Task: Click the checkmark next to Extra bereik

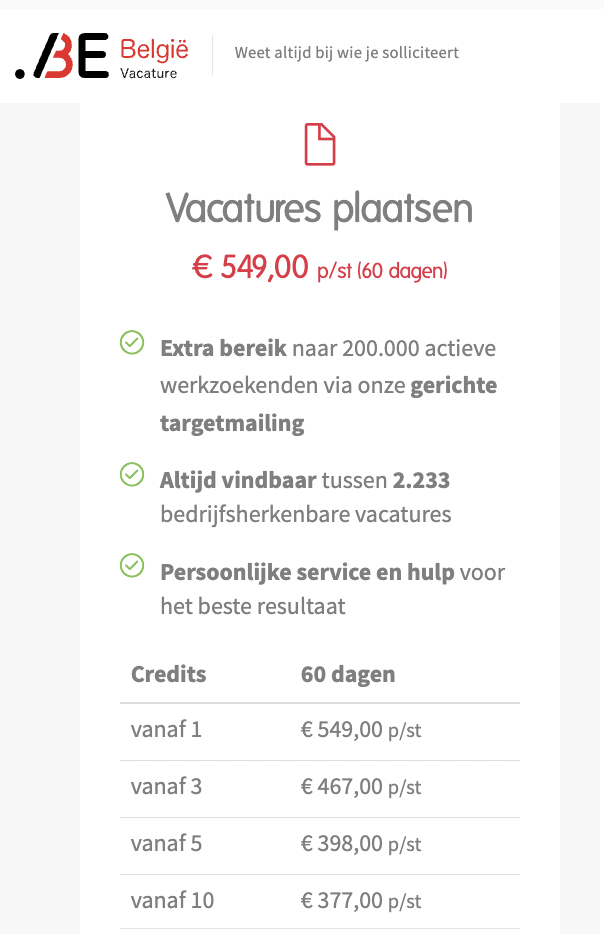Action: (x=132, y=343)
